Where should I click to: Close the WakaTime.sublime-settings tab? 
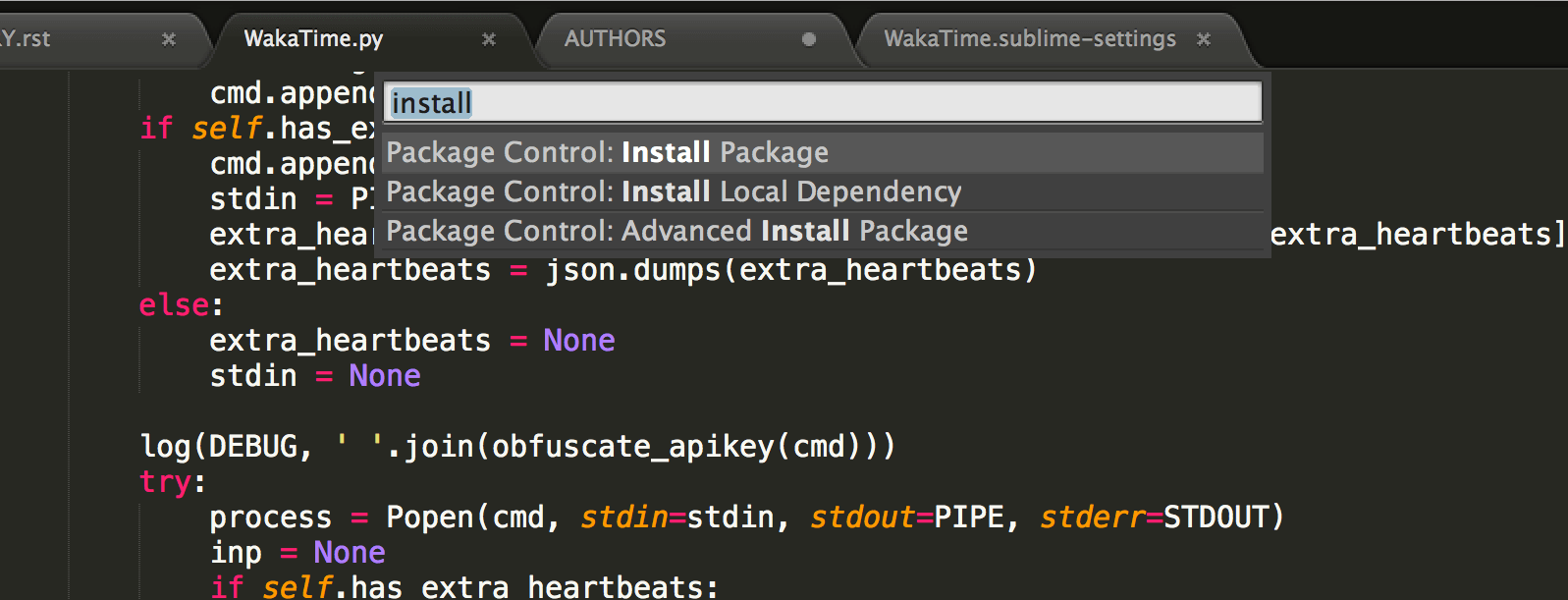[x=1204, y=39]
